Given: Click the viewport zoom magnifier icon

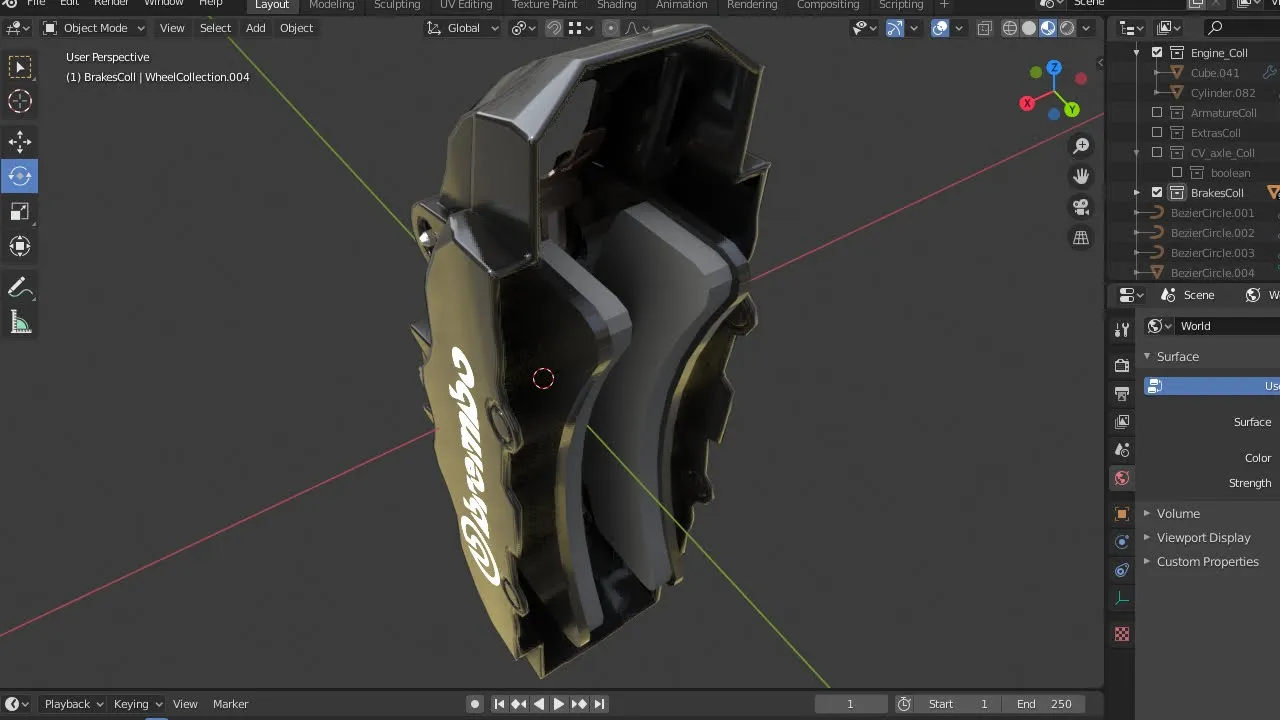Looking at the screenshot, I should click(x=1081, y=146).
